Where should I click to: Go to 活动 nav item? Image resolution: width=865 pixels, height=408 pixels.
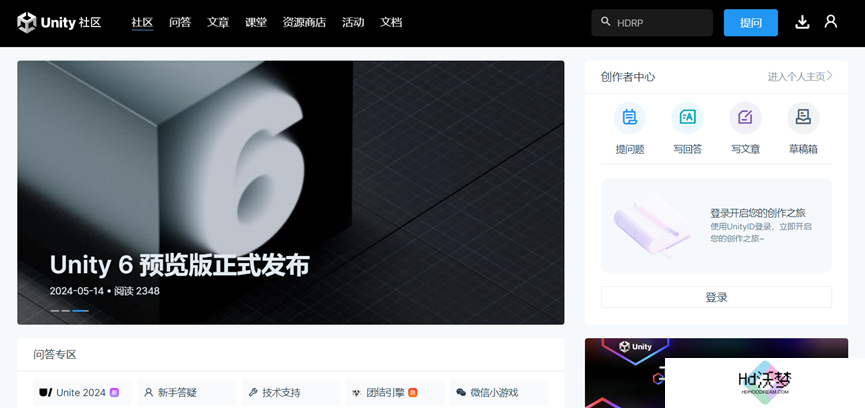pos(353,23)
